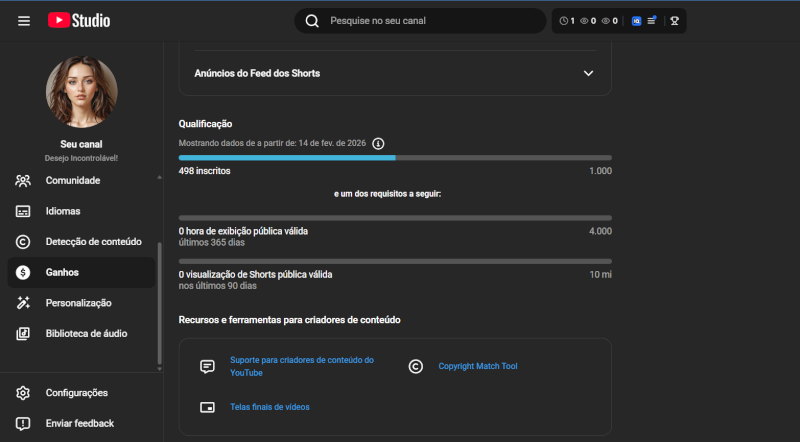
Task: Click the channel profile picture
Action: (x=81, y=91)
